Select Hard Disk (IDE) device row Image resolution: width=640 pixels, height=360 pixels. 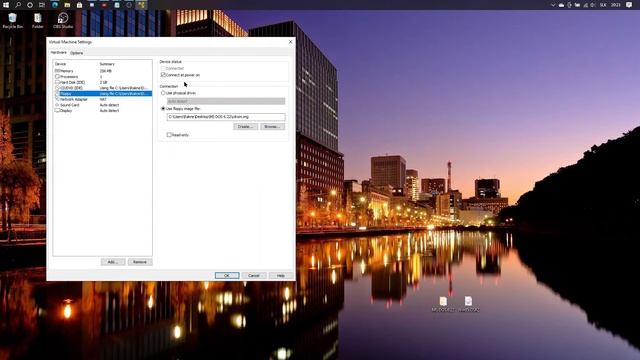[x=103, y=82]
